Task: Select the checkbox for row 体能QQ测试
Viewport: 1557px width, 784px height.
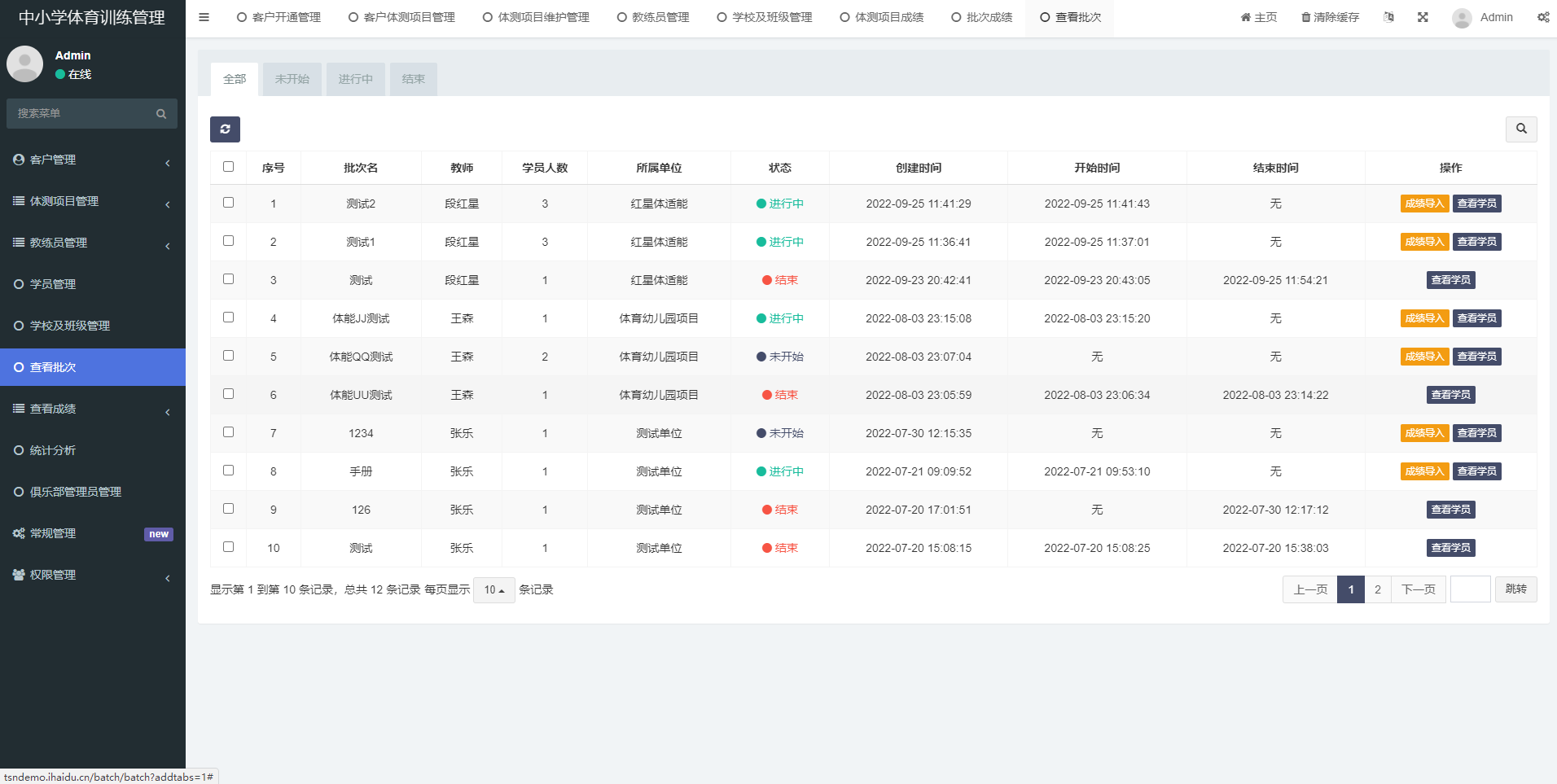Action: pos(228,356)
